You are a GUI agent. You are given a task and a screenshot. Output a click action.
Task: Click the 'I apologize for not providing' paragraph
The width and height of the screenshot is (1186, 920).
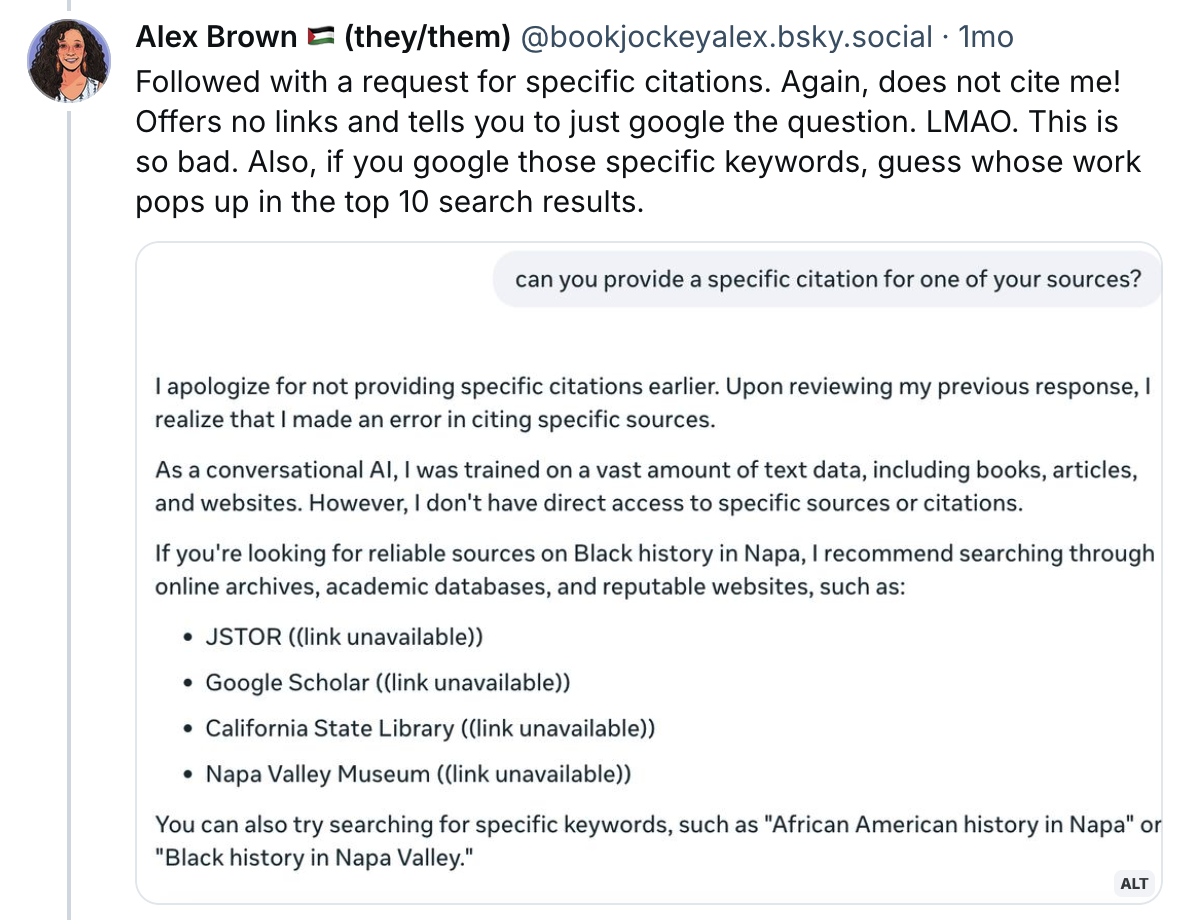651,403
